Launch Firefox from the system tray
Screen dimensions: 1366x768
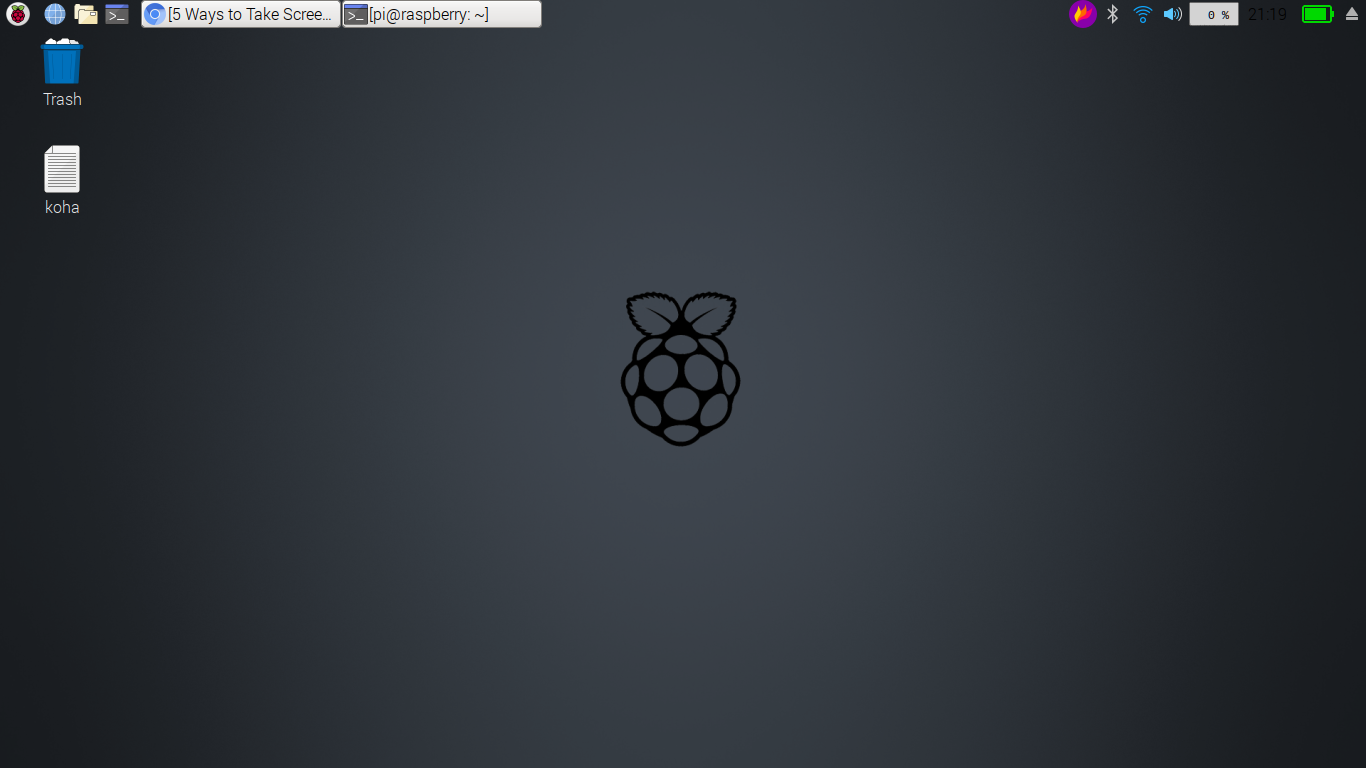click(x=1083, y=14)
